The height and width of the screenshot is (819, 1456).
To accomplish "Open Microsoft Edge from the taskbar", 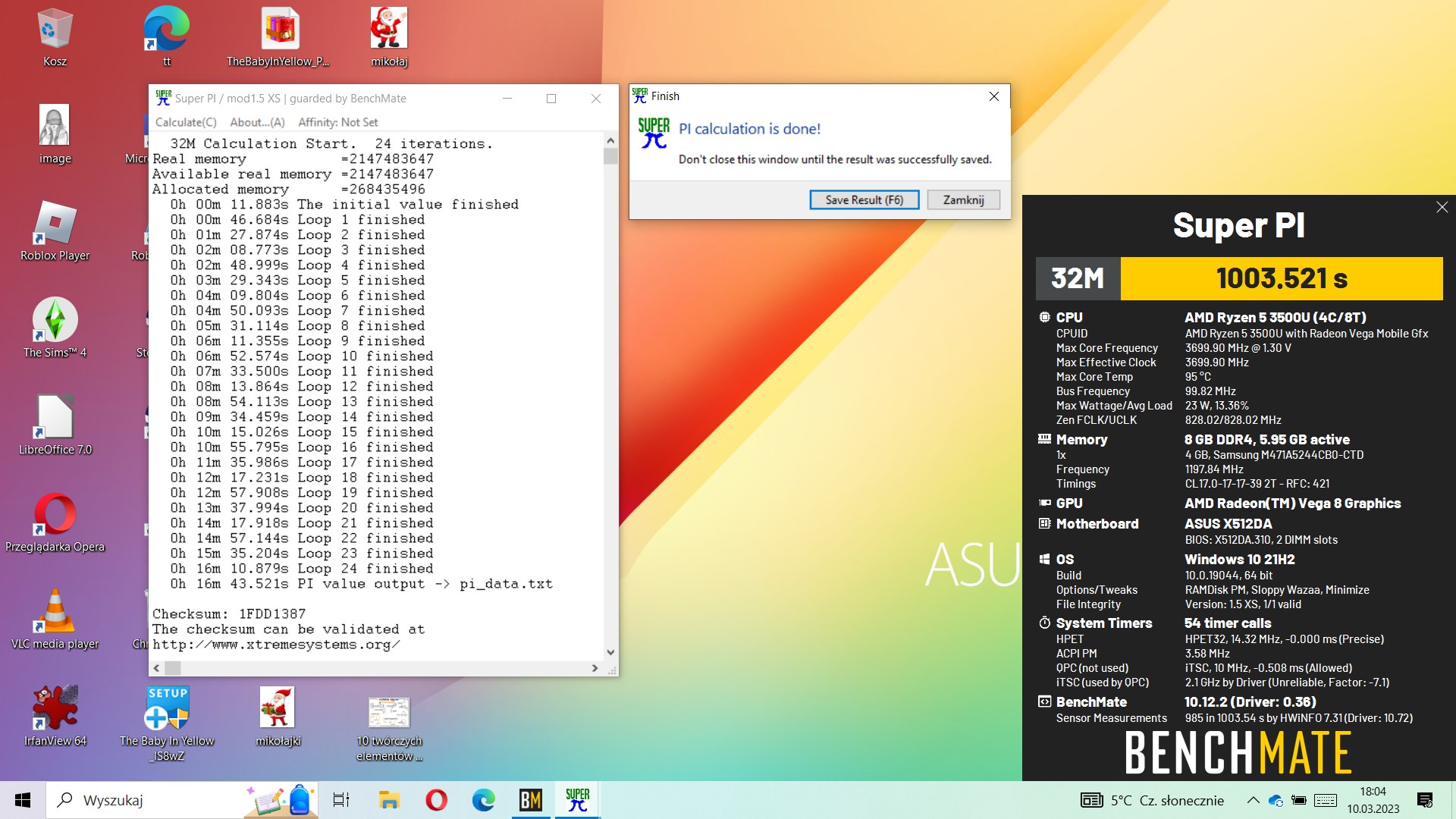I will coord(483,800).
